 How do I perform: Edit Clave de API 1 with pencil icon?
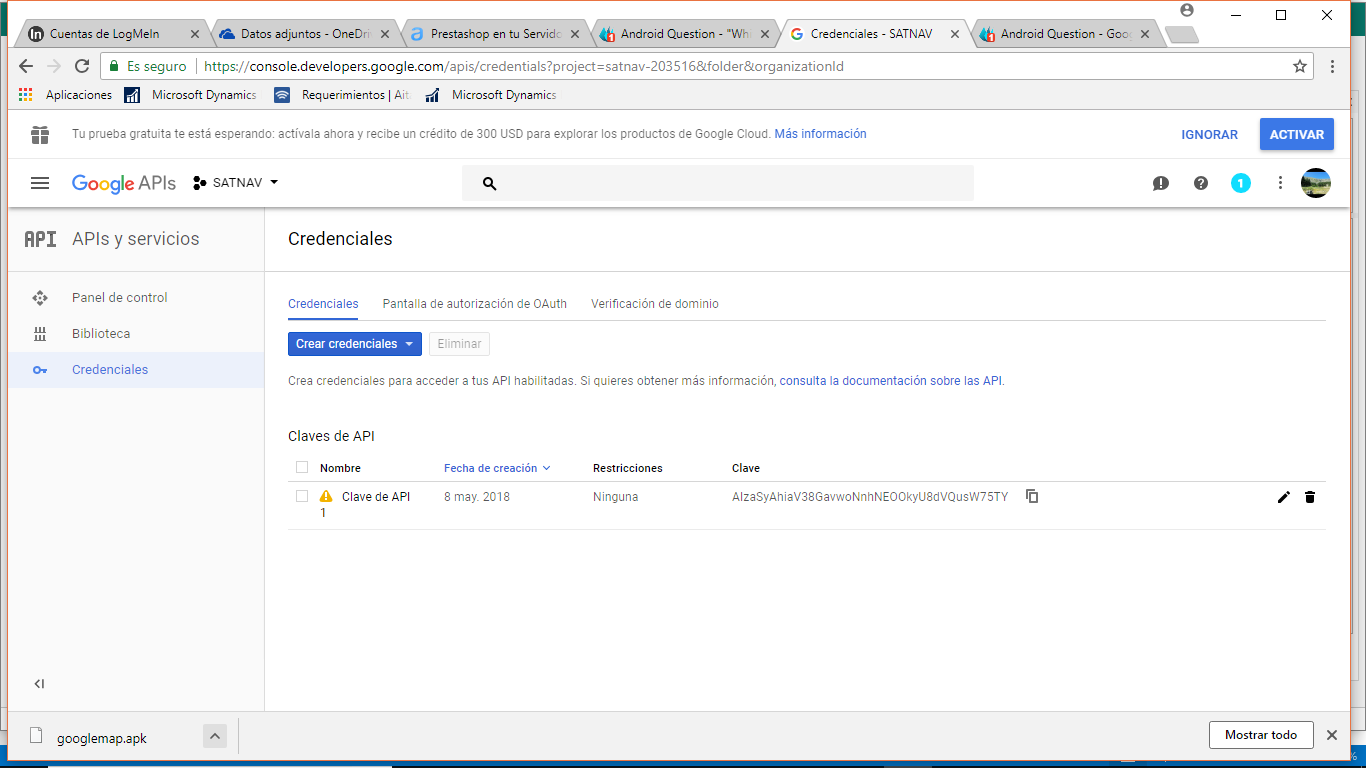pyautogui.click(x=1284, y=497)
